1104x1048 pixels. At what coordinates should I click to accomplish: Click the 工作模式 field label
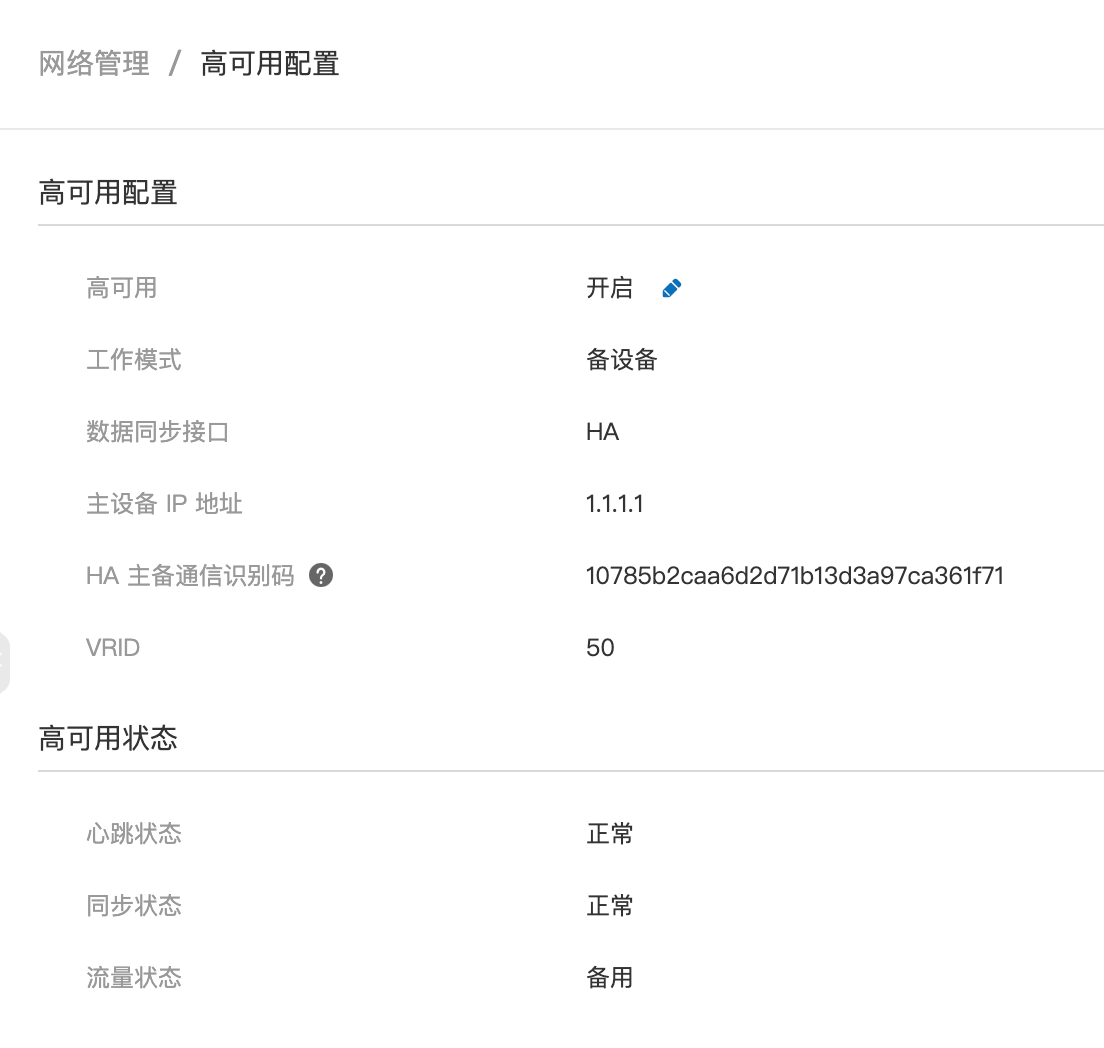pos(134,360)
